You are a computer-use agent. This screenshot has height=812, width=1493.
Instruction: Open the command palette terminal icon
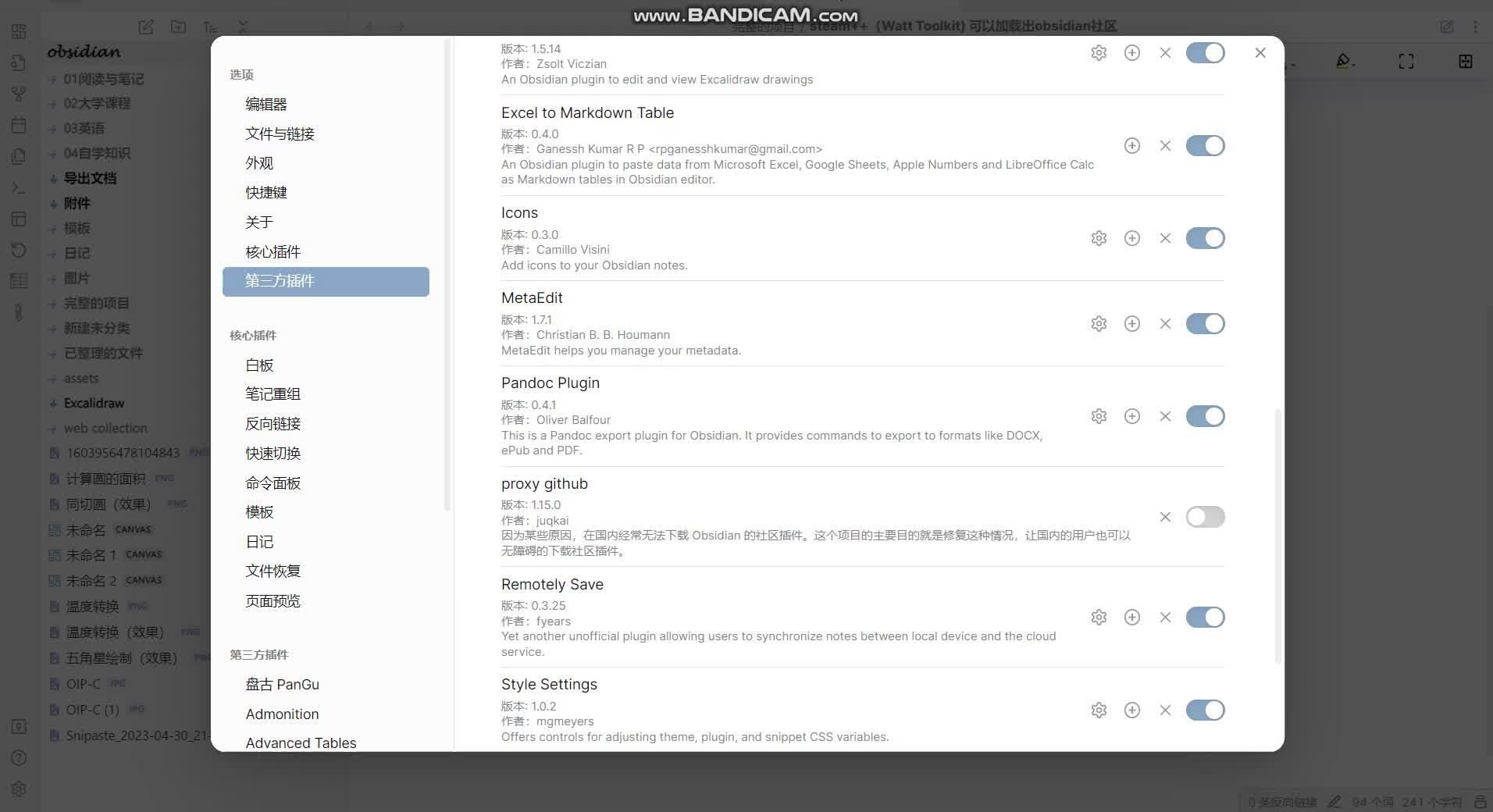19,188
